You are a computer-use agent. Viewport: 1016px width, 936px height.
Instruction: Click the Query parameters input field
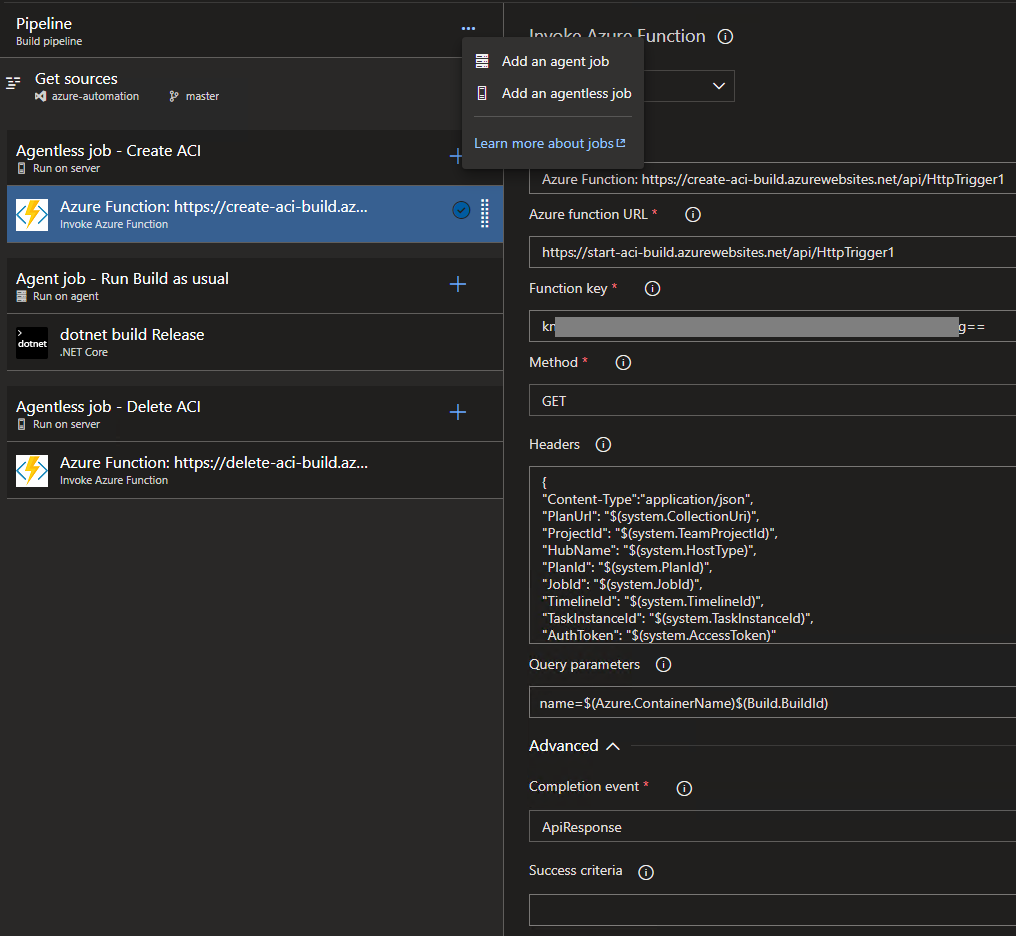pyautogui.click(x=772, y=702)
